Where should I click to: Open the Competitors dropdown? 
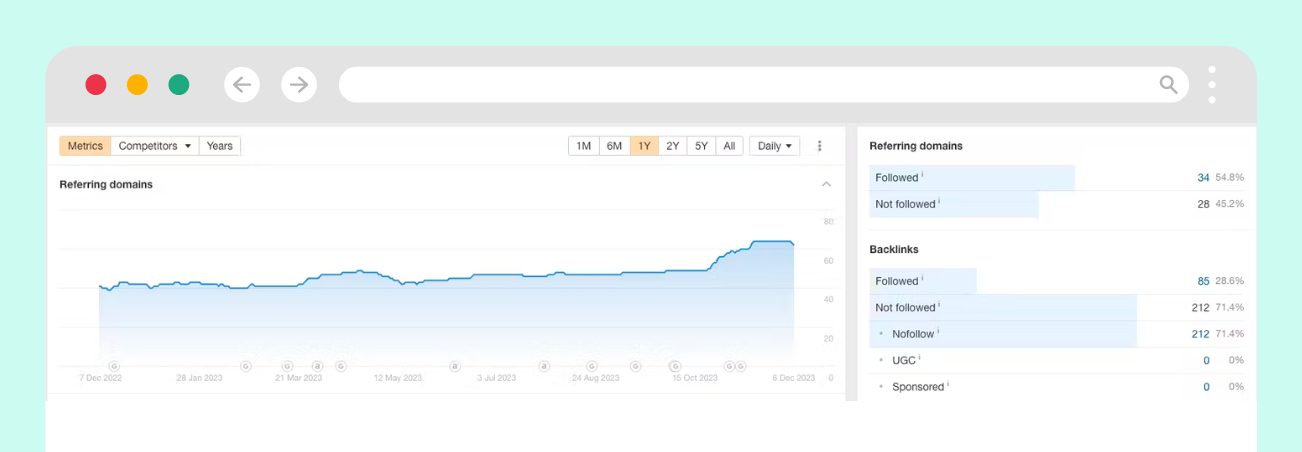point(155,146)
